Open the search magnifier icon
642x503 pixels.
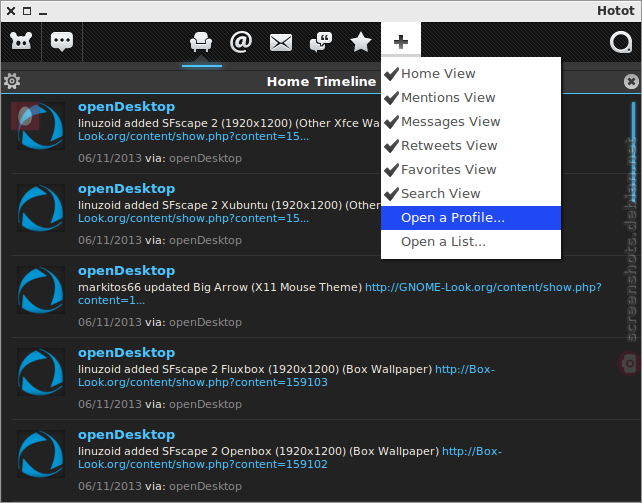point(621,42)
